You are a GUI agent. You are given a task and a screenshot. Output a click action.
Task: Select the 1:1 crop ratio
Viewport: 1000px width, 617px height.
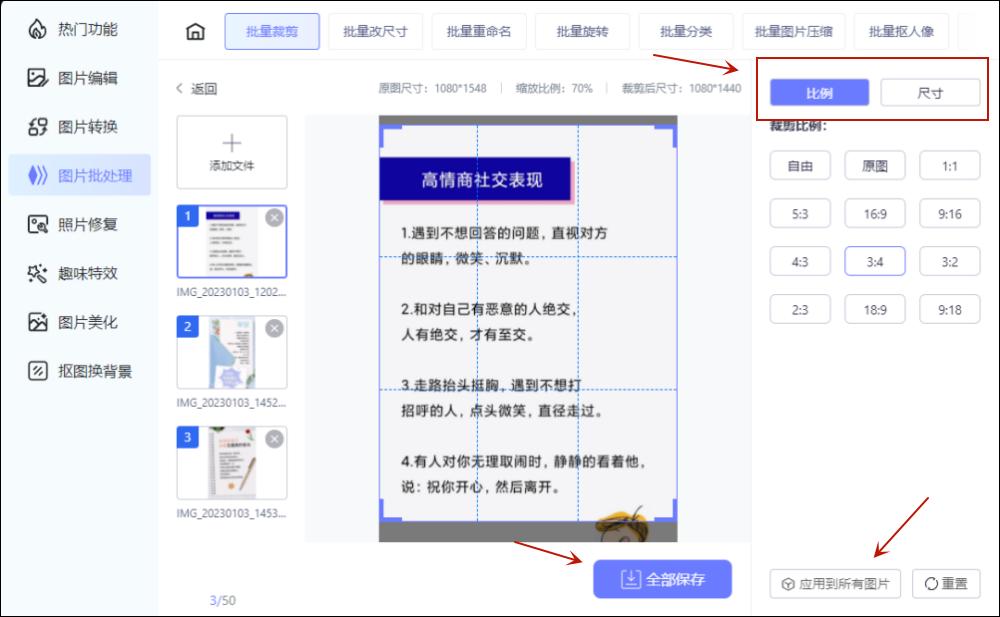[x=948, y=165]
